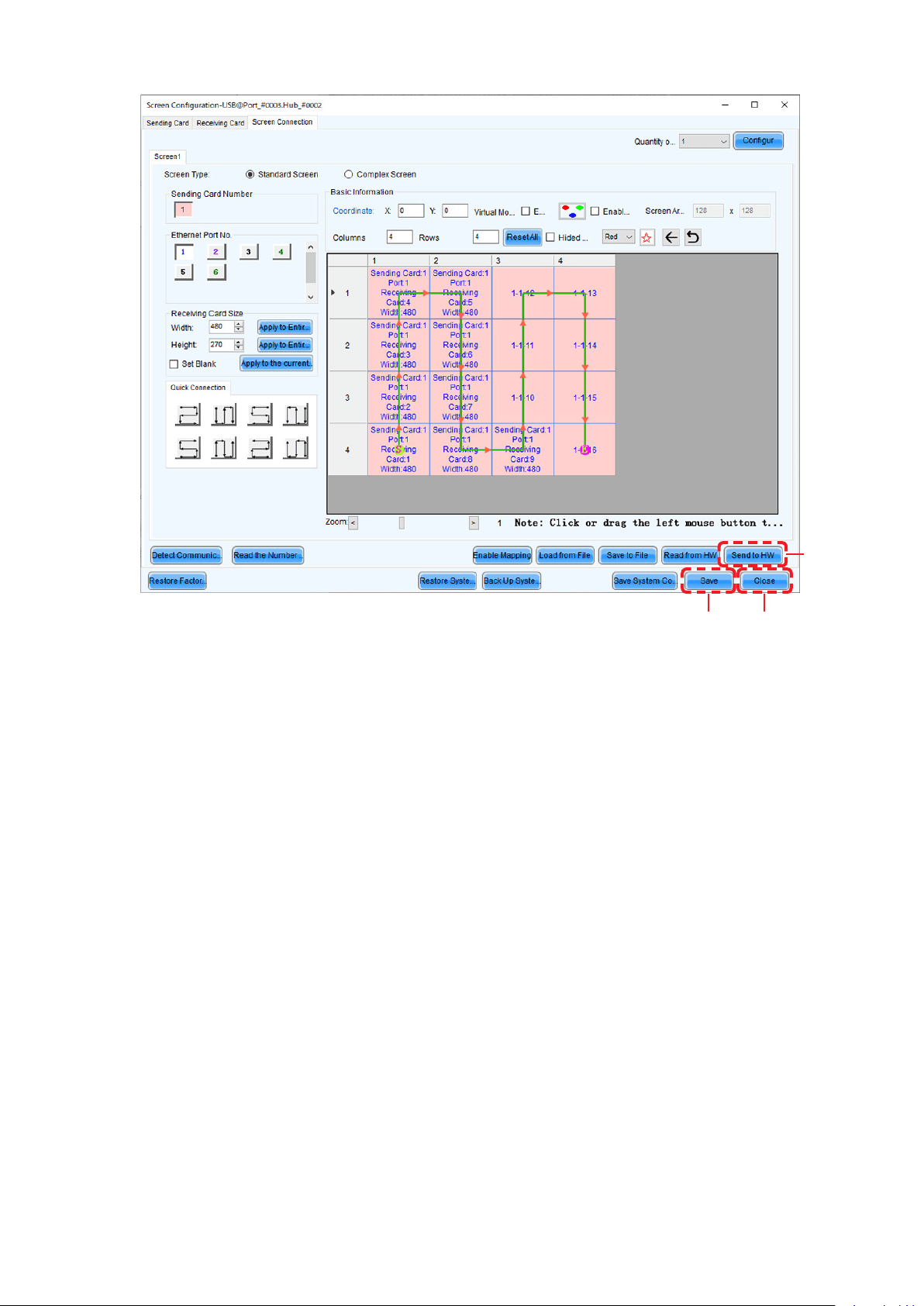The height and width of the screenshot is (1306, 924).
Task: Toggle the Virtual Mode checkbox
Action: [526, 211]
